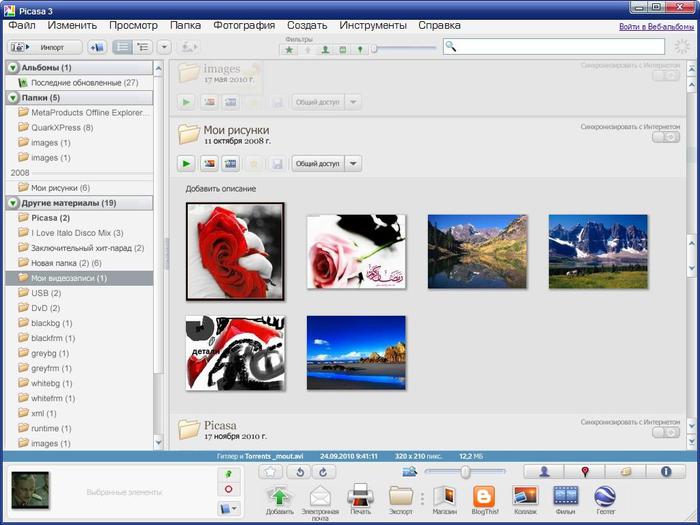Click into the search field
Screen dimensions: 700x525
554,46
